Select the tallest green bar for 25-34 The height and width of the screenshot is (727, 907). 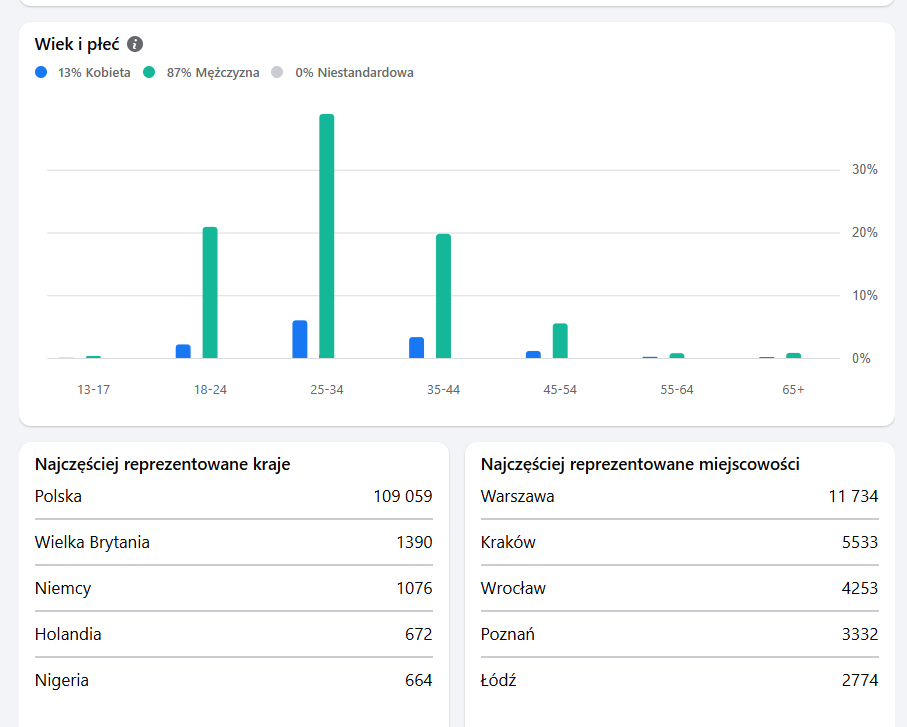click(326, 236)
